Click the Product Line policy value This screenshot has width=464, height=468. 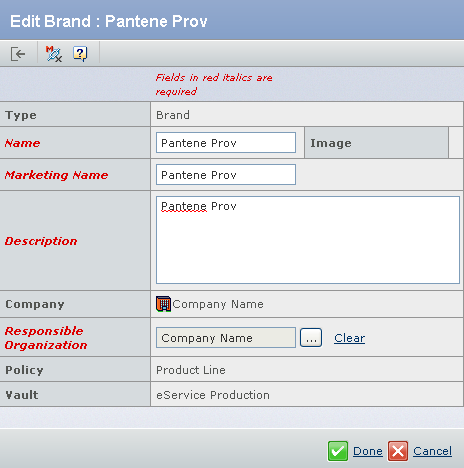coord(191,370)
